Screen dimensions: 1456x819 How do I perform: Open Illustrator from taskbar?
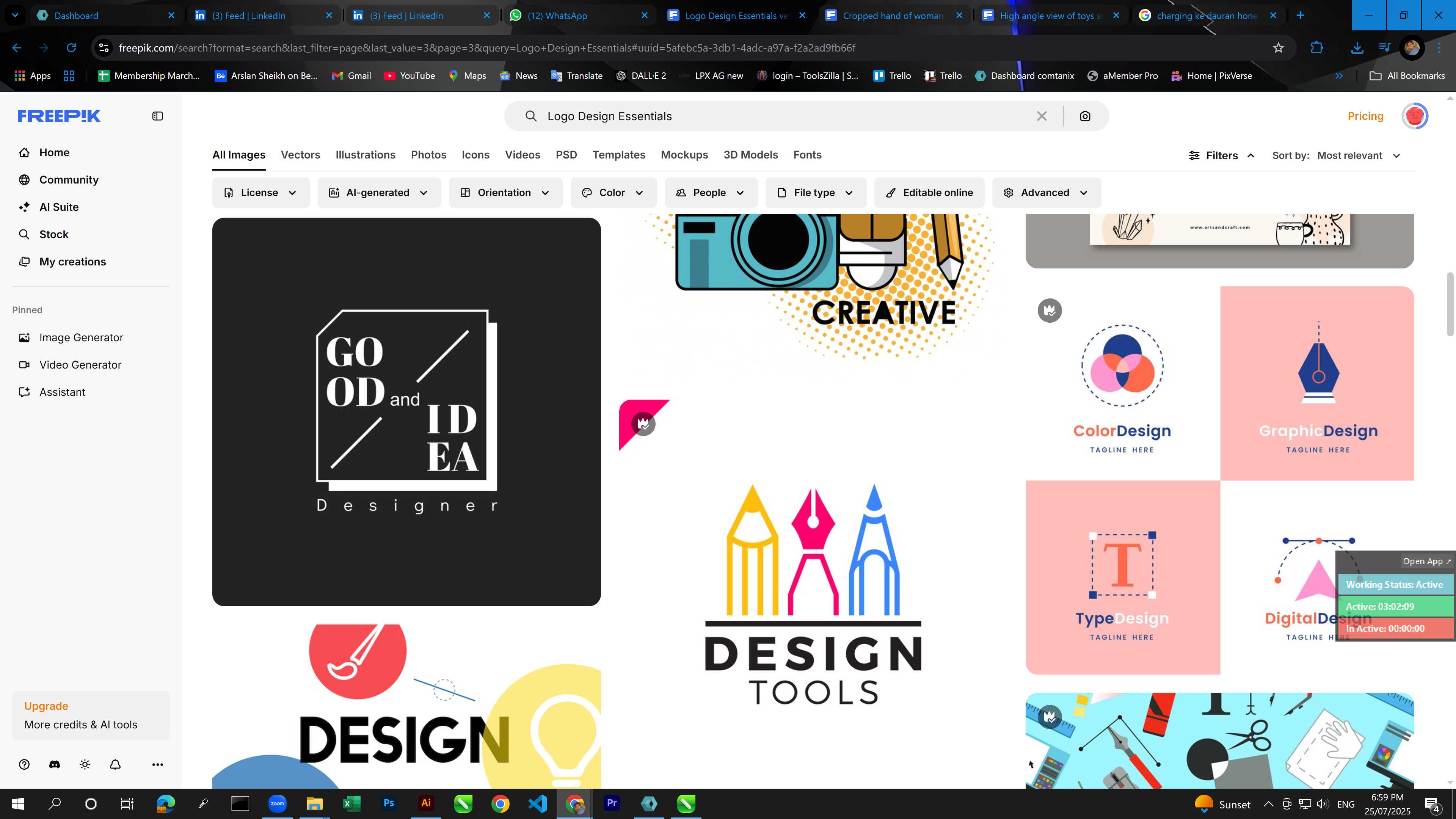point(425,803)
